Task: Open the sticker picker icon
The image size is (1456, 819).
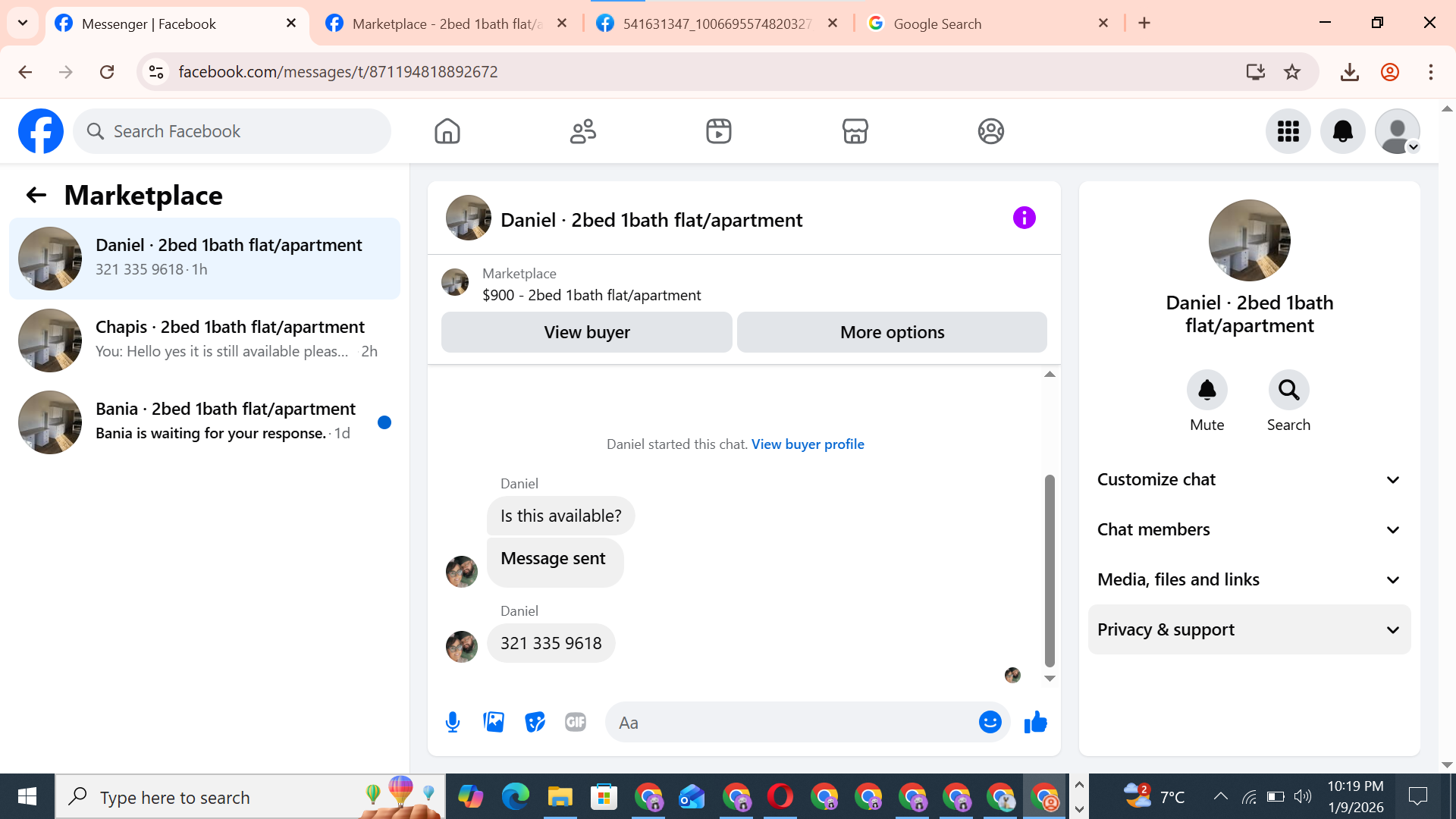Action: tap(535, 722)
